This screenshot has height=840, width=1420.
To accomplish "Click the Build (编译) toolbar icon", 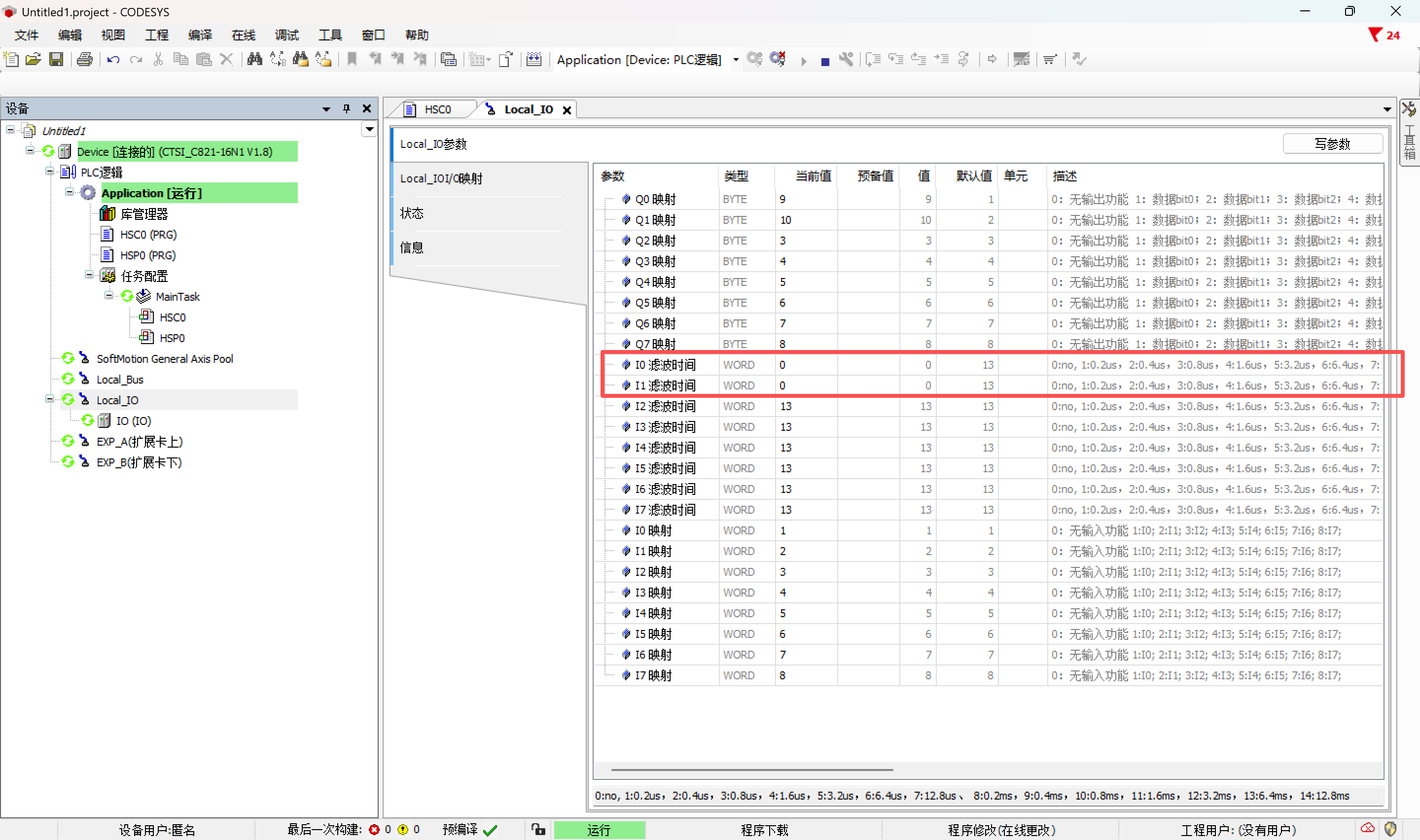I will pyautogui.click(x=533, y=60).
